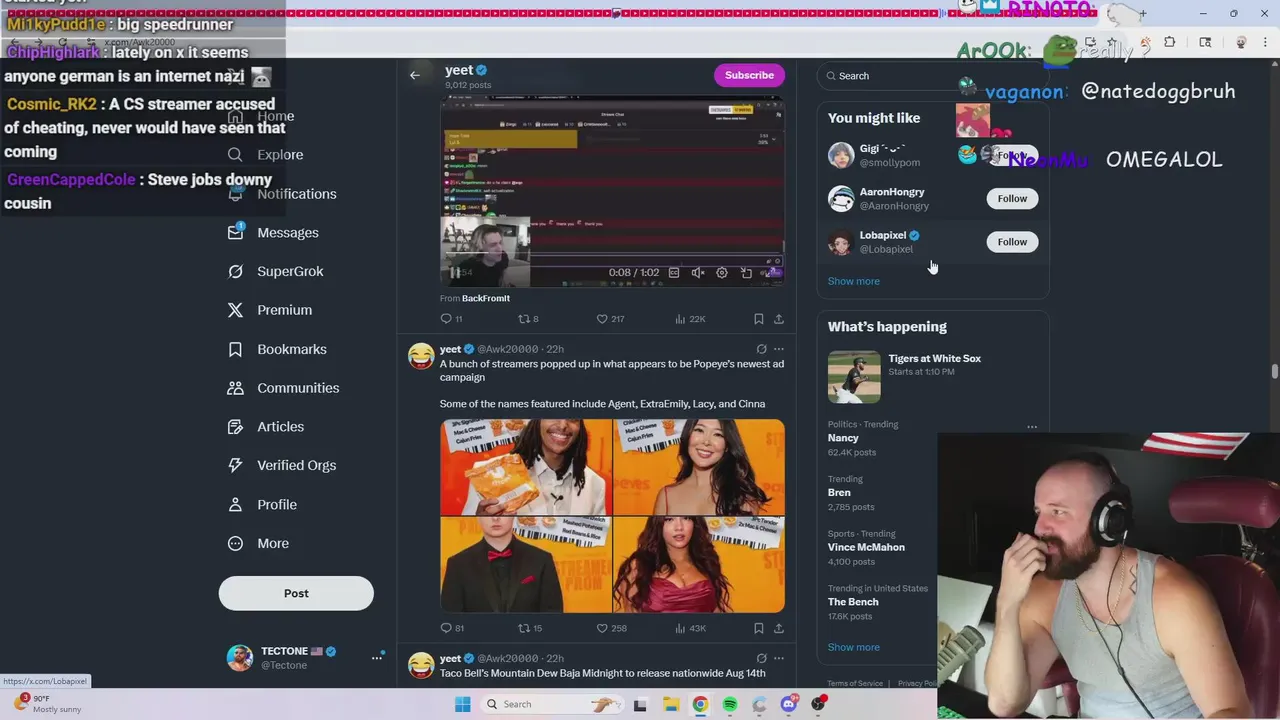1280x720 pixels.
Task: Open the Windows Start menu
Action: (x=462, y=704)
